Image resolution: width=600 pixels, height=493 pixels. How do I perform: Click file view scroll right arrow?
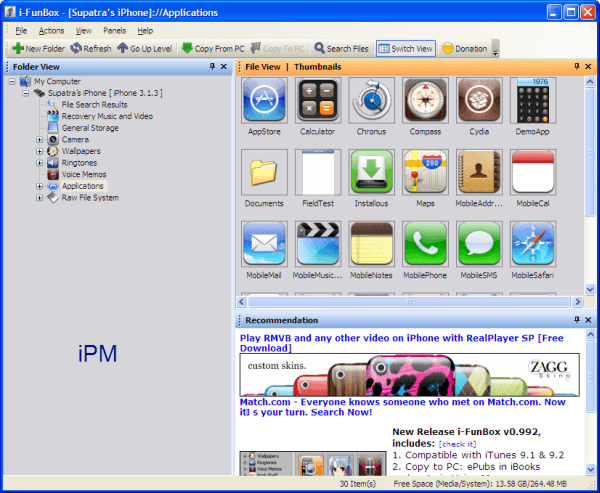point(577,302)
